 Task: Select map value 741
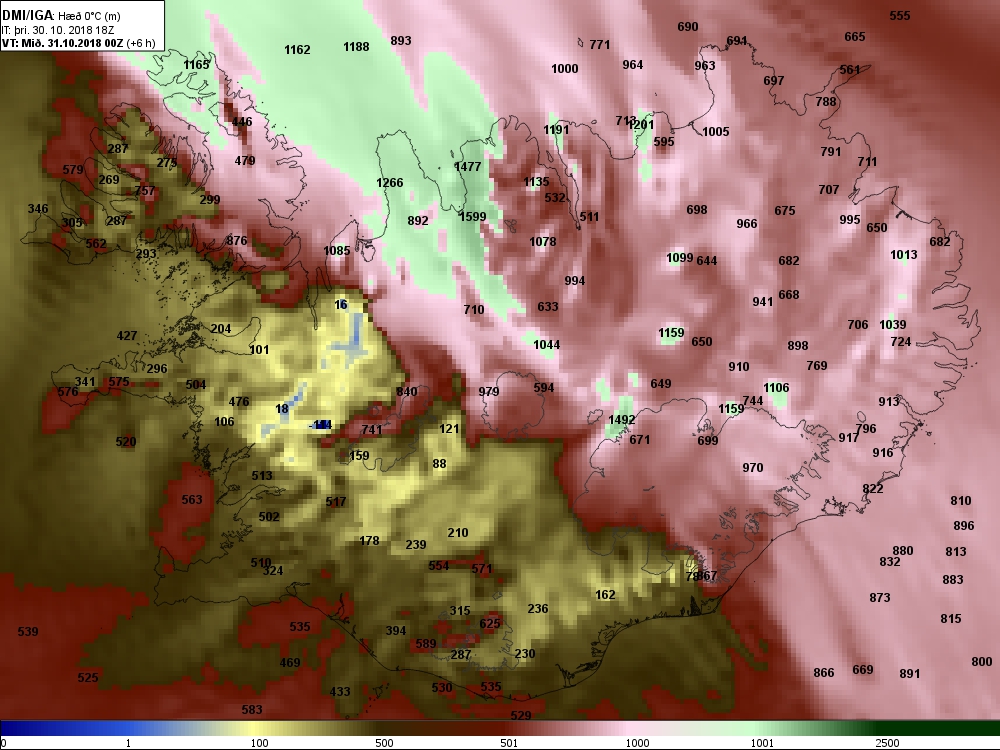coord(372,430)
